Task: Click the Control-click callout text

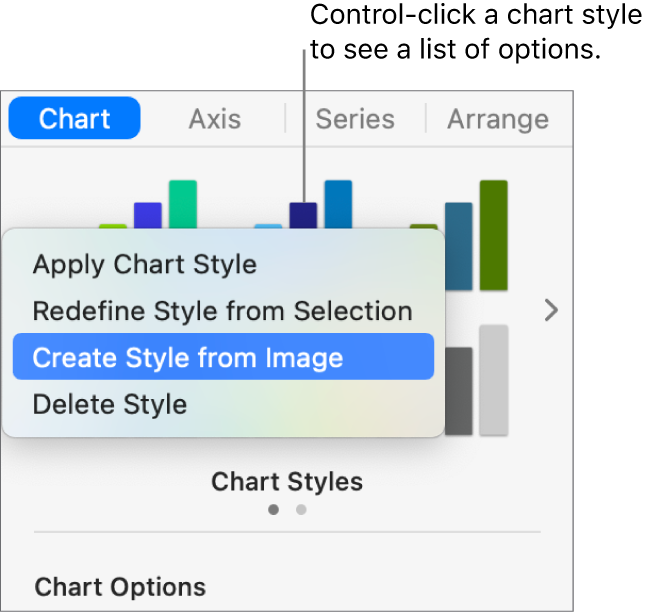Action: coord(475,32)
